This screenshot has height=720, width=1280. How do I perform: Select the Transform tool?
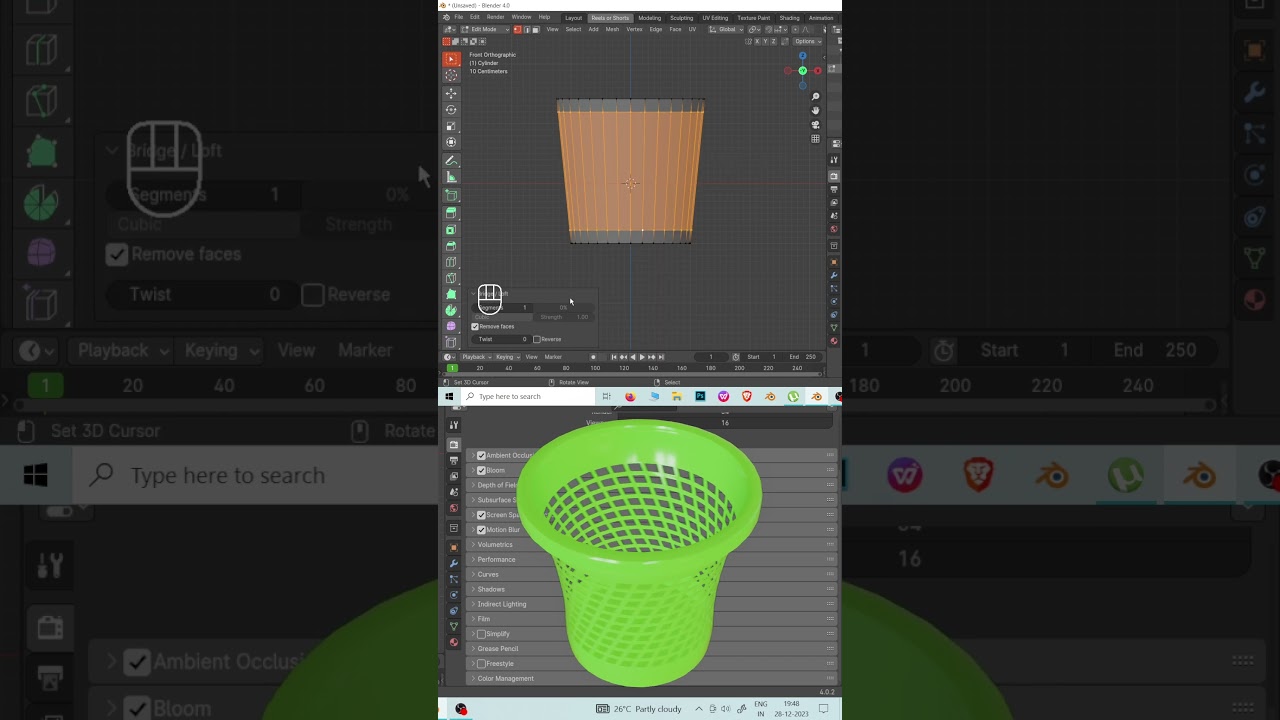[x=451, y=142]
